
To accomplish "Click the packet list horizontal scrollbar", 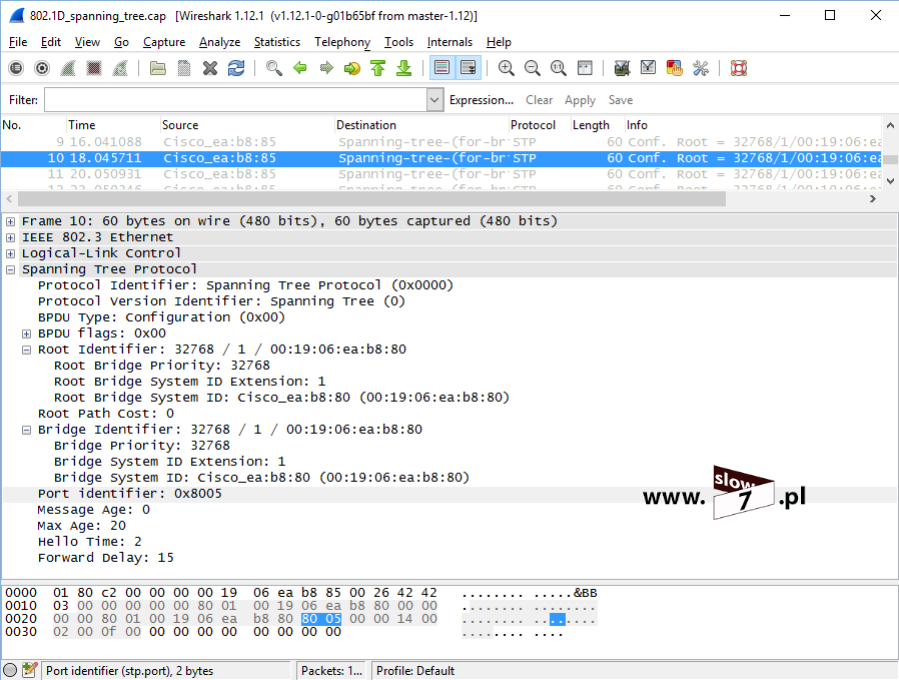I will pos(372,199).
